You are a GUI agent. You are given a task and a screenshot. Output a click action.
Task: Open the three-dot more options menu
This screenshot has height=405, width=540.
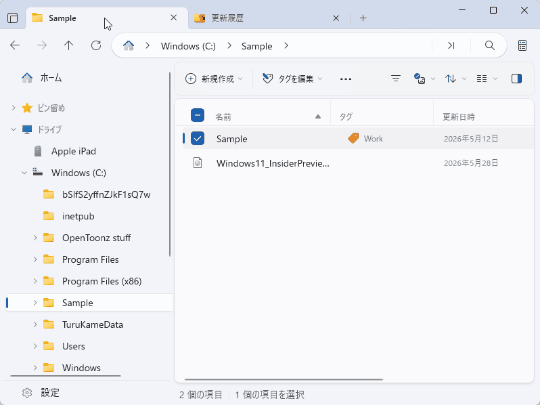(345, 79)
